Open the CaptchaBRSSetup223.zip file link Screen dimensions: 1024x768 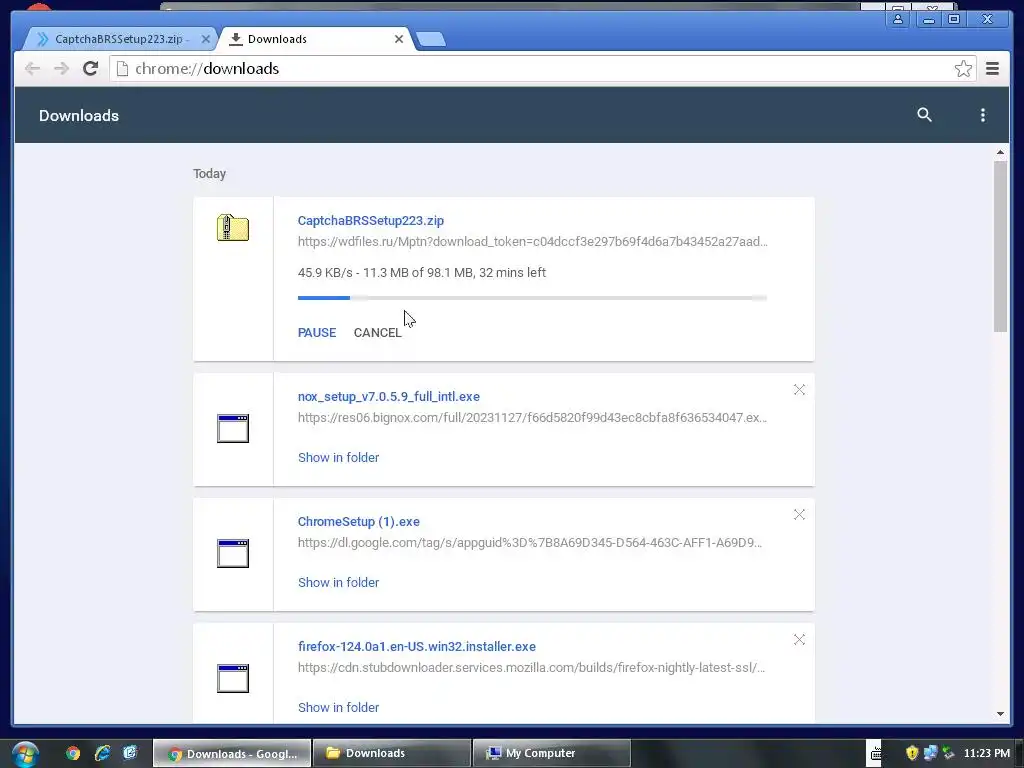370,221
